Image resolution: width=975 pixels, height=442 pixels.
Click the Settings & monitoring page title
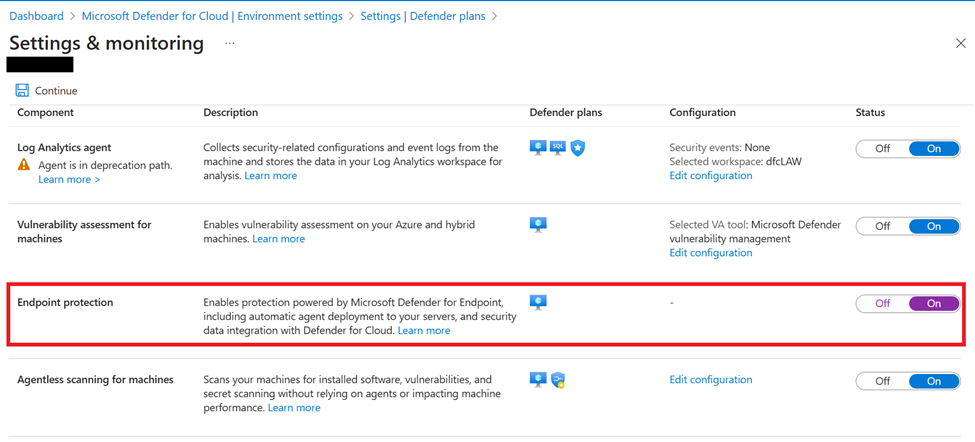coord(106,43)
